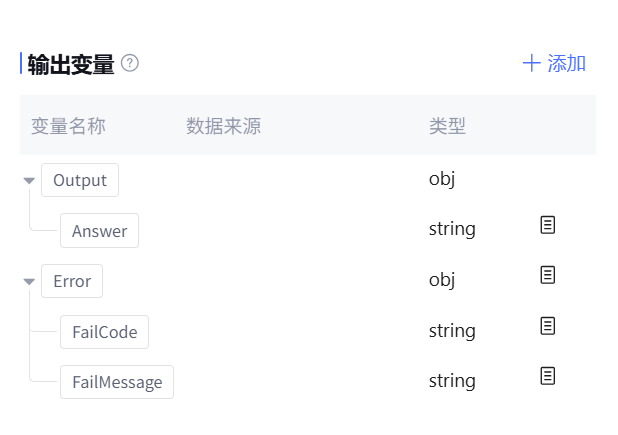Collapse the Output variable tree node
618x435 pixels.
pos(29,181)
